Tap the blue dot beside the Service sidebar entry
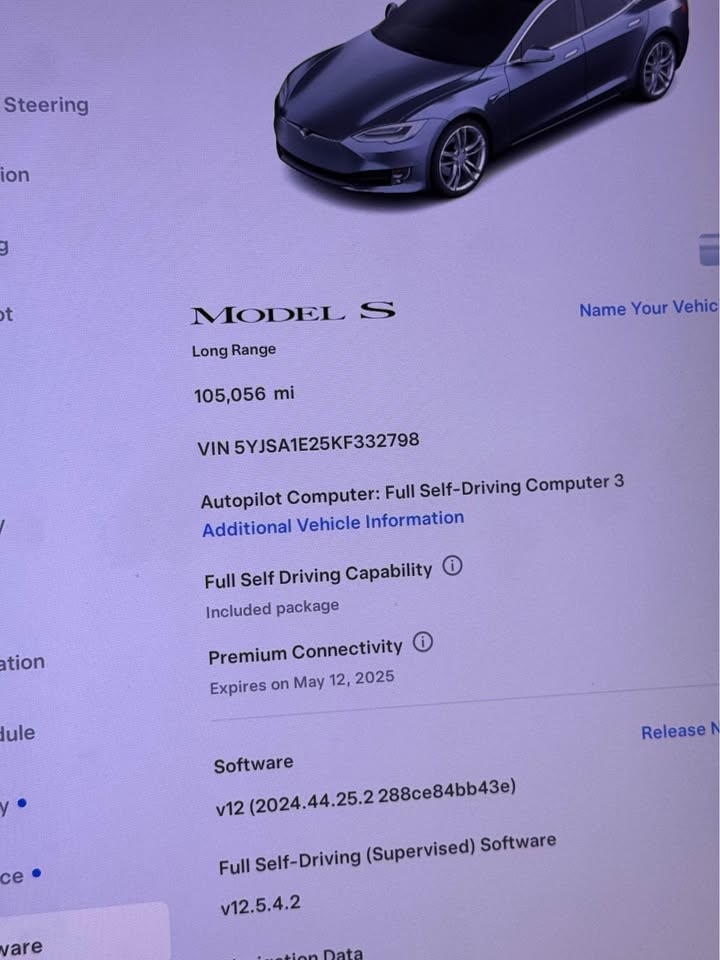The width and height of the screenshot is (720, 960). pyautogui.click(x=37, y=873)
